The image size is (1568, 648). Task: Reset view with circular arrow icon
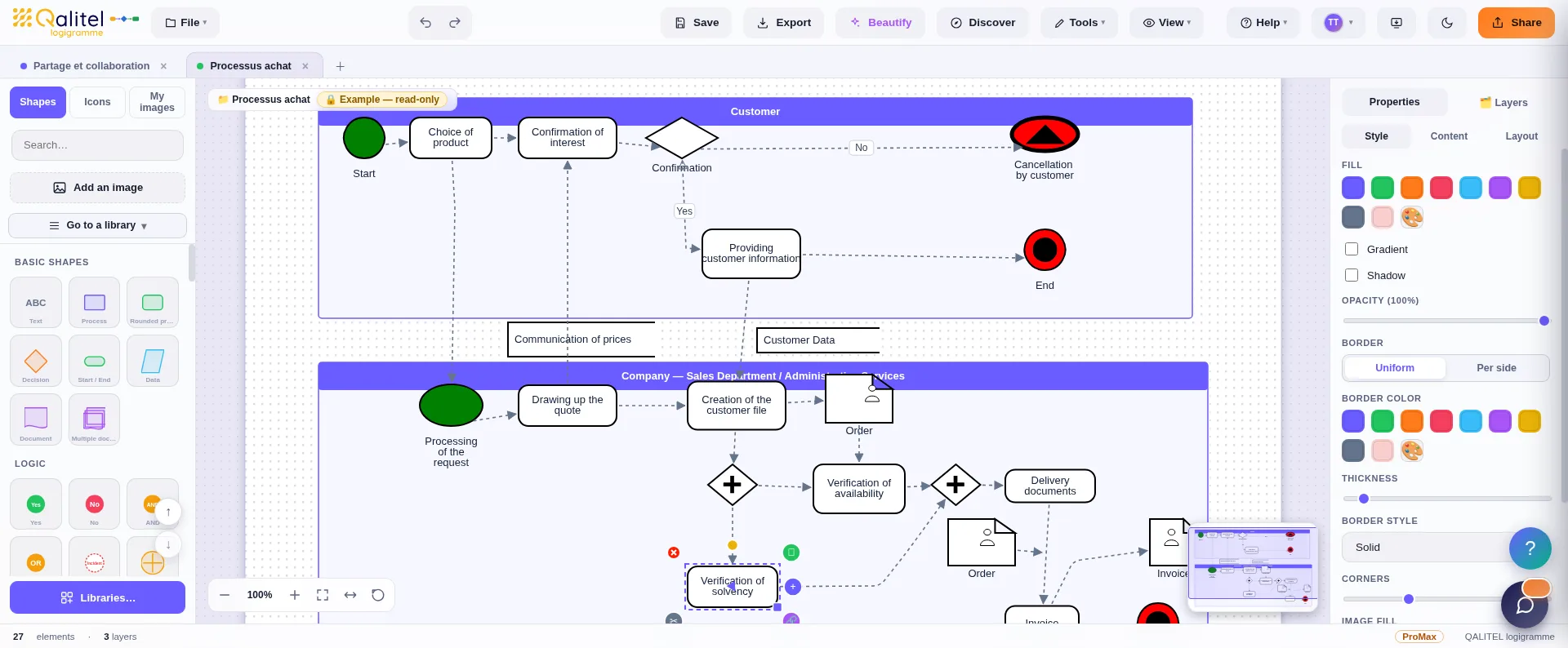(378, 595)
